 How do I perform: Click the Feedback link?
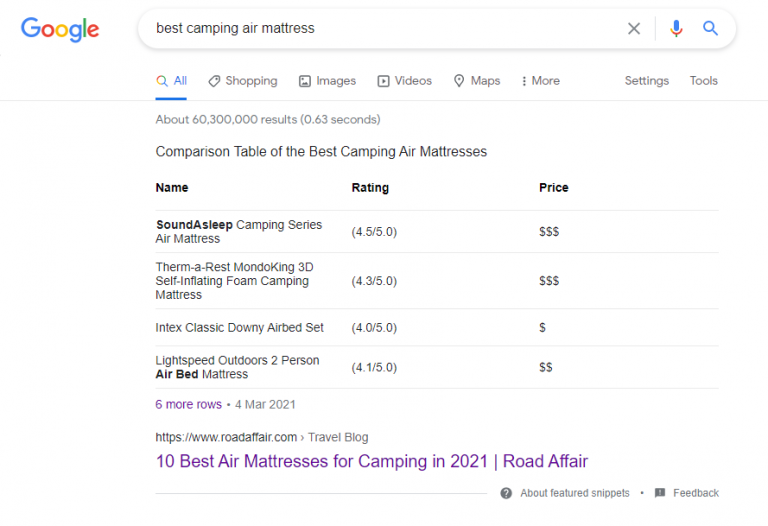(x=696, y=493)
